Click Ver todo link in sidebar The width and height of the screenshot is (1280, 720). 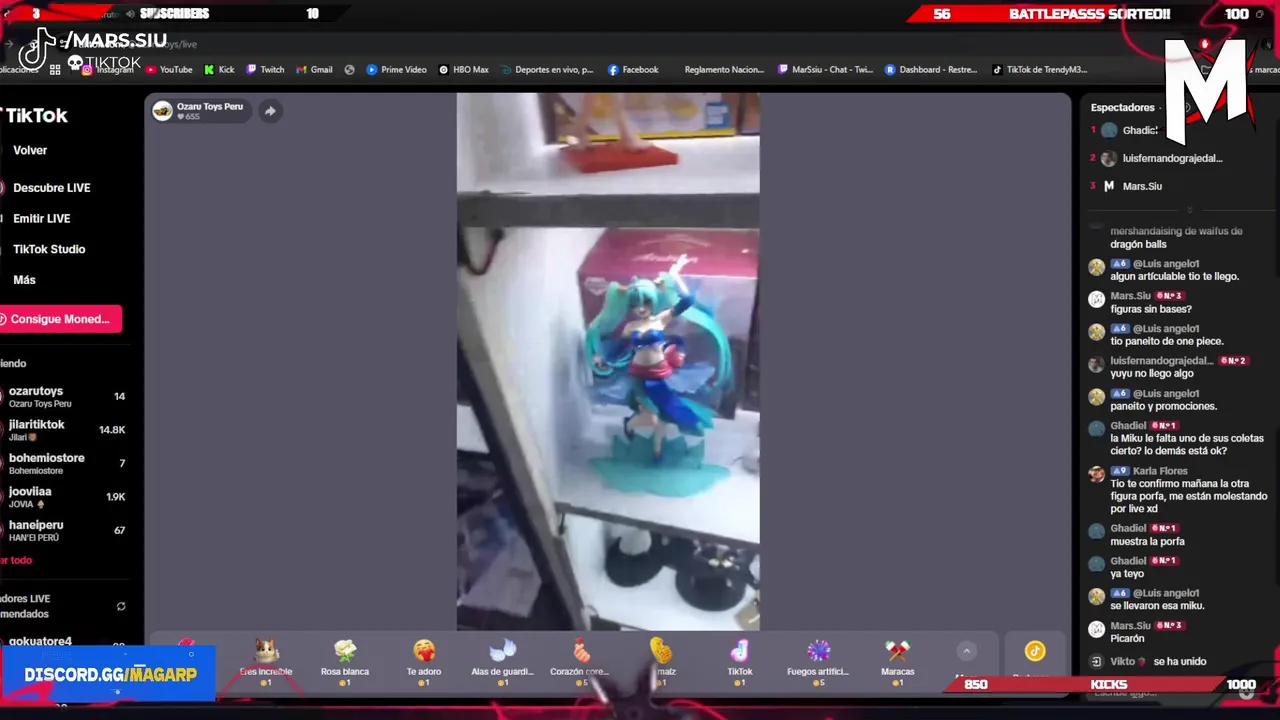(x=16, y=561)
